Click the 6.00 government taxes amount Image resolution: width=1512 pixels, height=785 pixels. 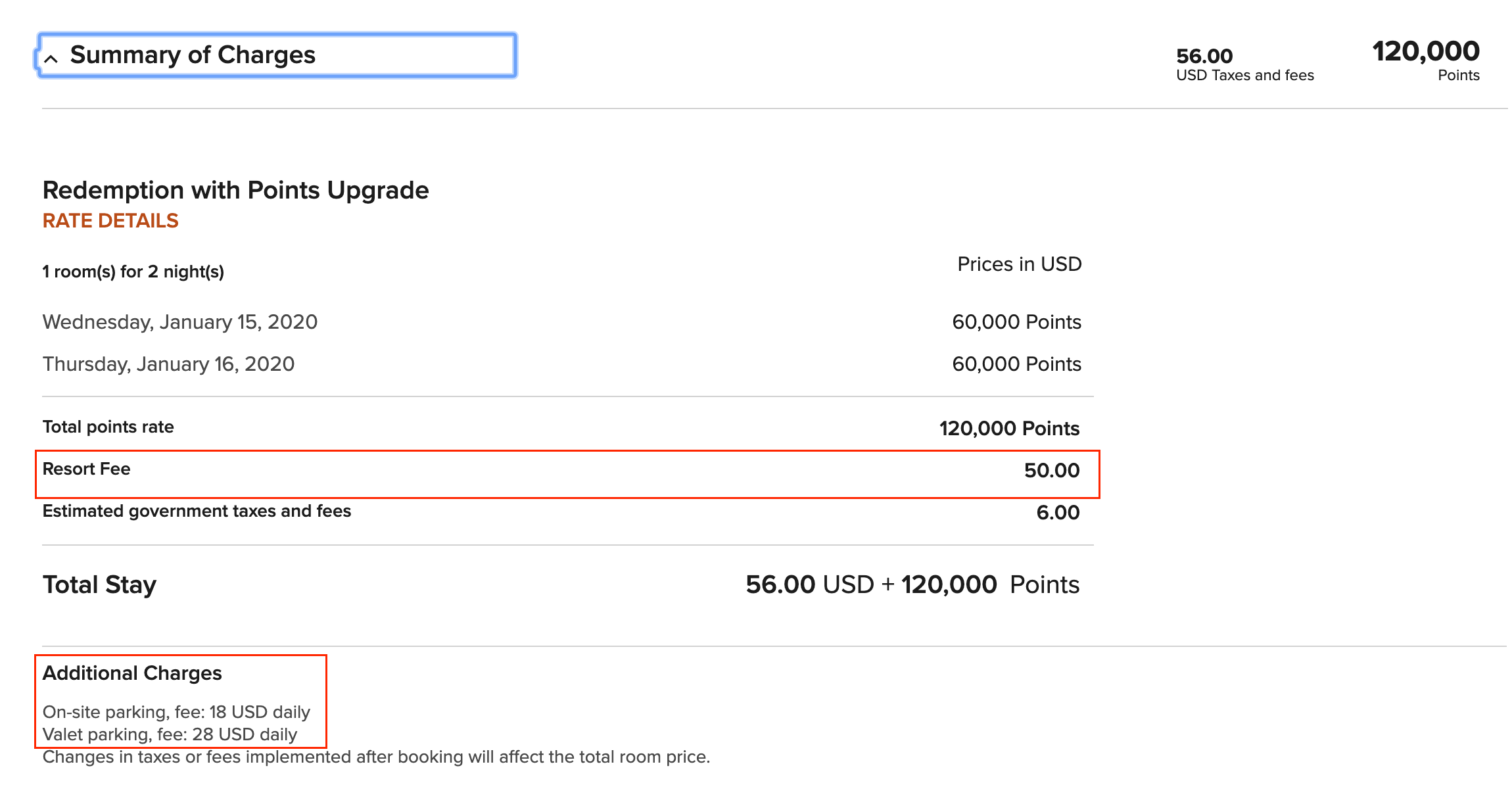[x=1058, y=513]
